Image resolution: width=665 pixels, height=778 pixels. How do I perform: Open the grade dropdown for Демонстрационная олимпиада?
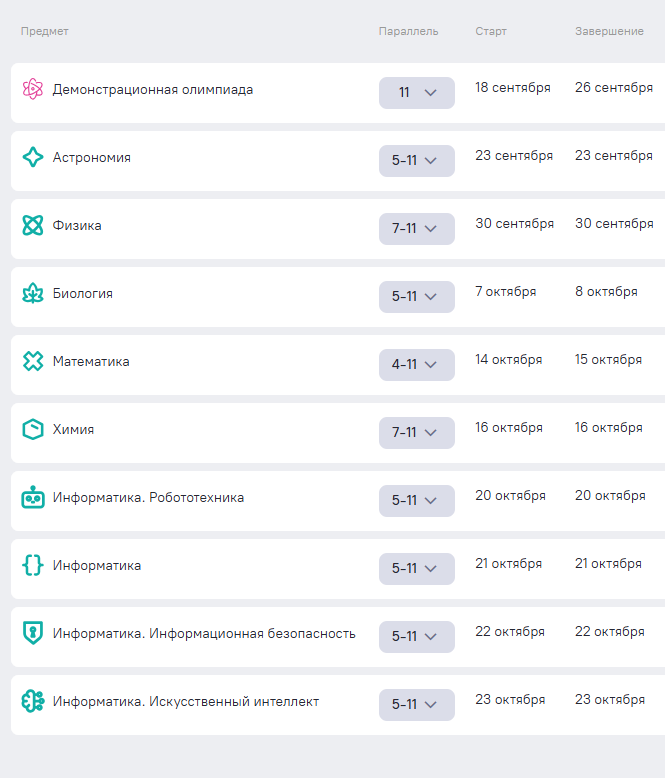pyautogui.click(x=416, y=93)
